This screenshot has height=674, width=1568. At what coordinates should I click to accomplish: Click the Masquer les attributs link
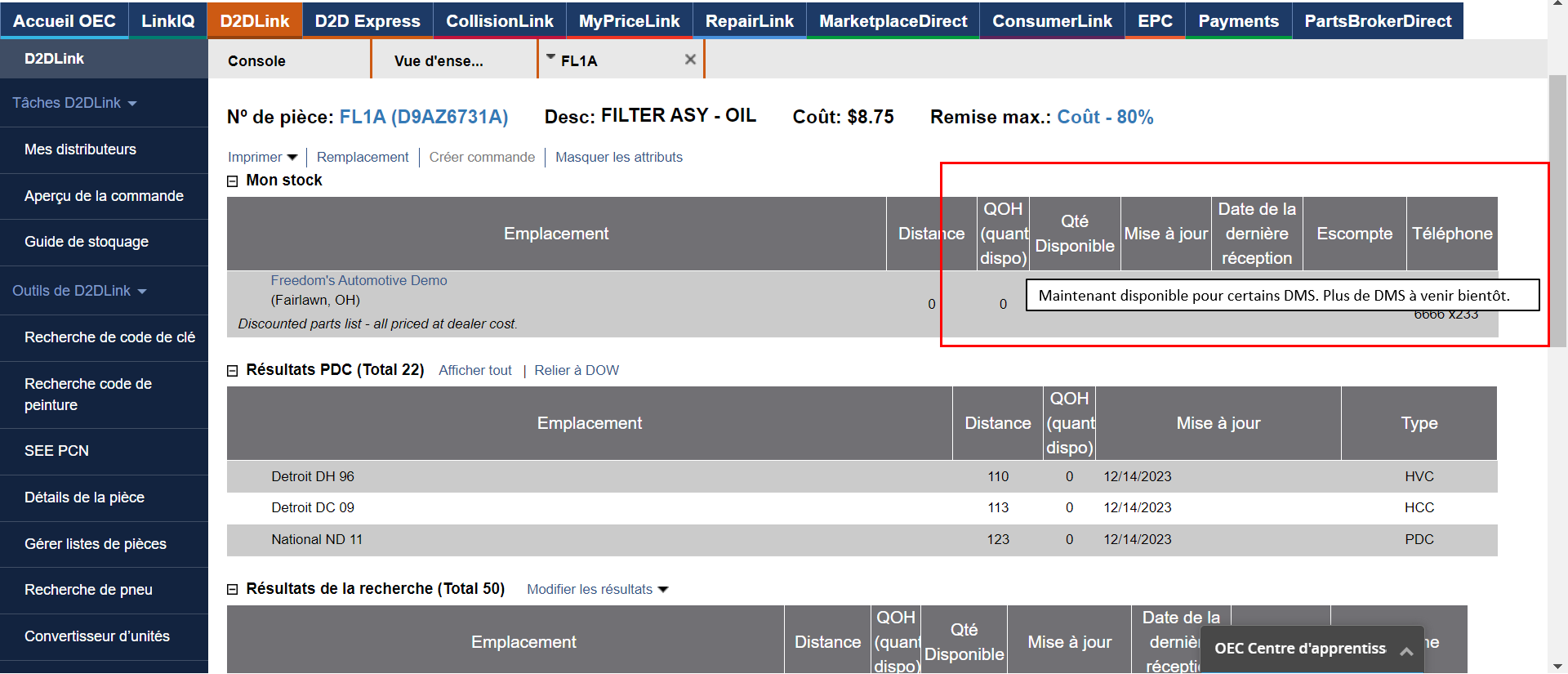618,158
